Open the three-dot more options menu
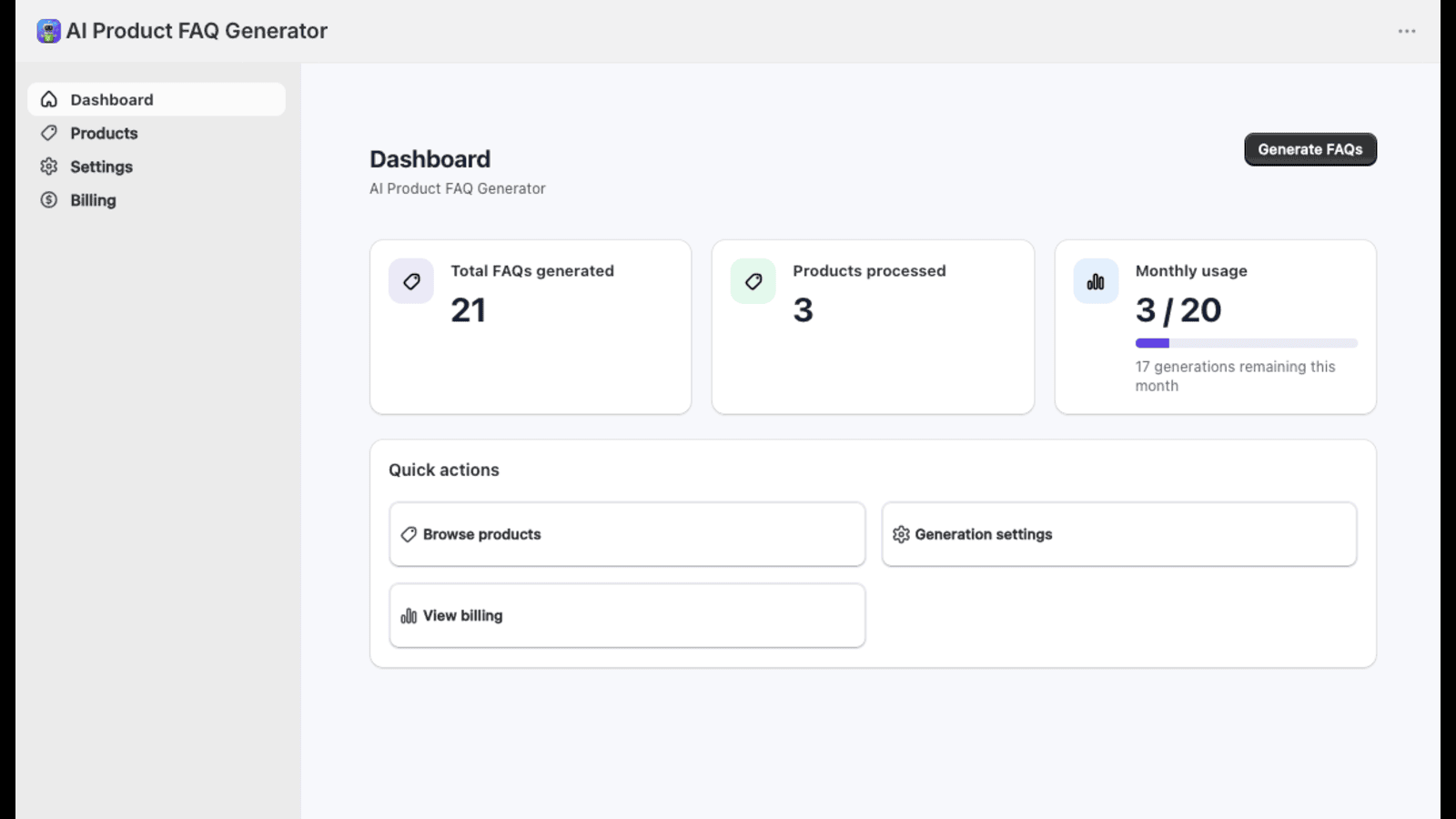Screen dimensions: 1456x819 pyautogui.click(x=1407, y=31)
